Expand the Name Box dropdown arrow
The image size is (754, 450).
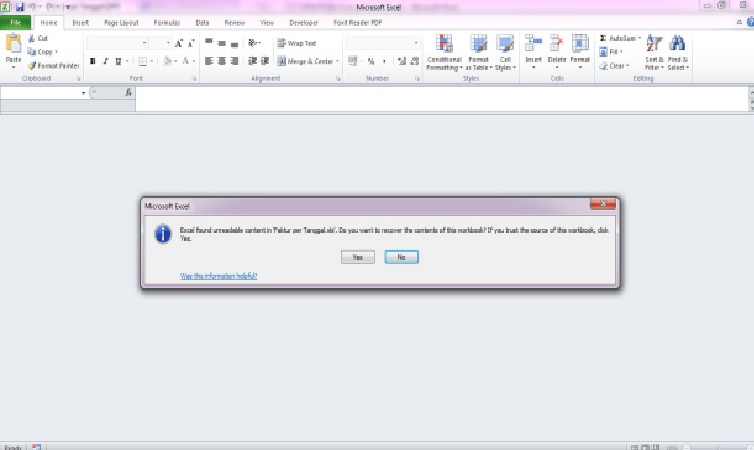[84, 93]
